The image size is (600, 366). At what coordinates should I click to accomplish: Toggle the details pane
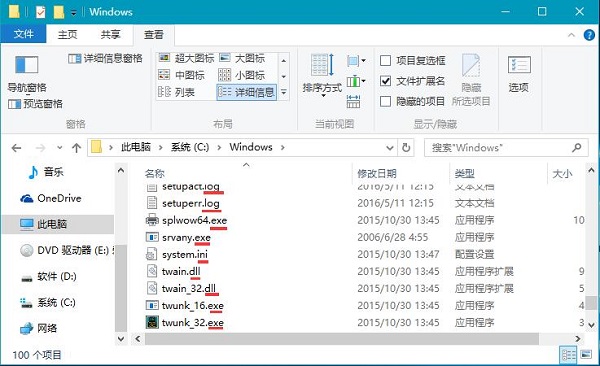(105, 58)
